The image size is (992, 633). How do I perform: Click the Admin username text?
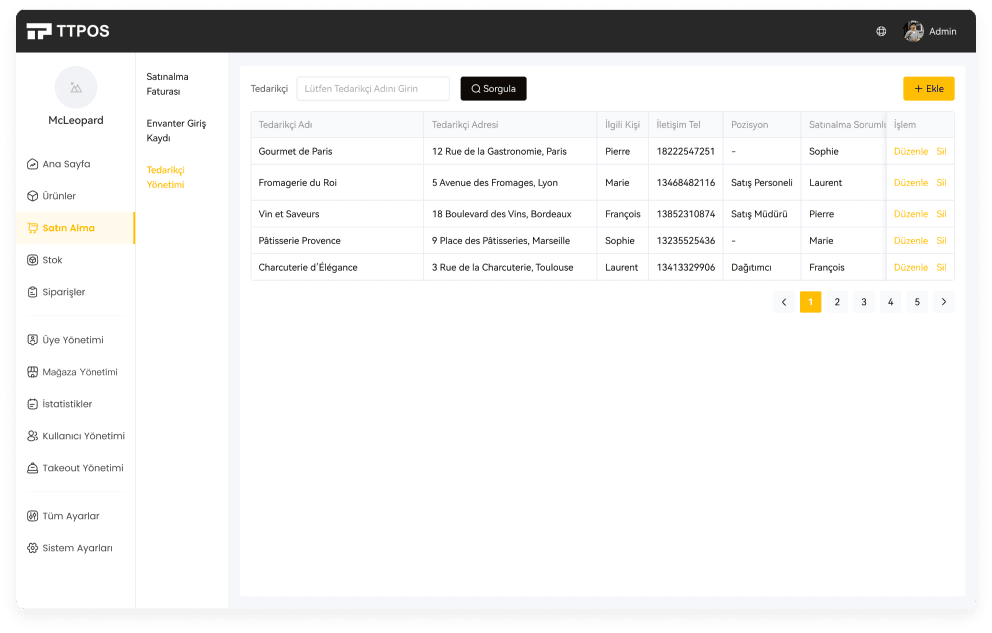point(943,32)
